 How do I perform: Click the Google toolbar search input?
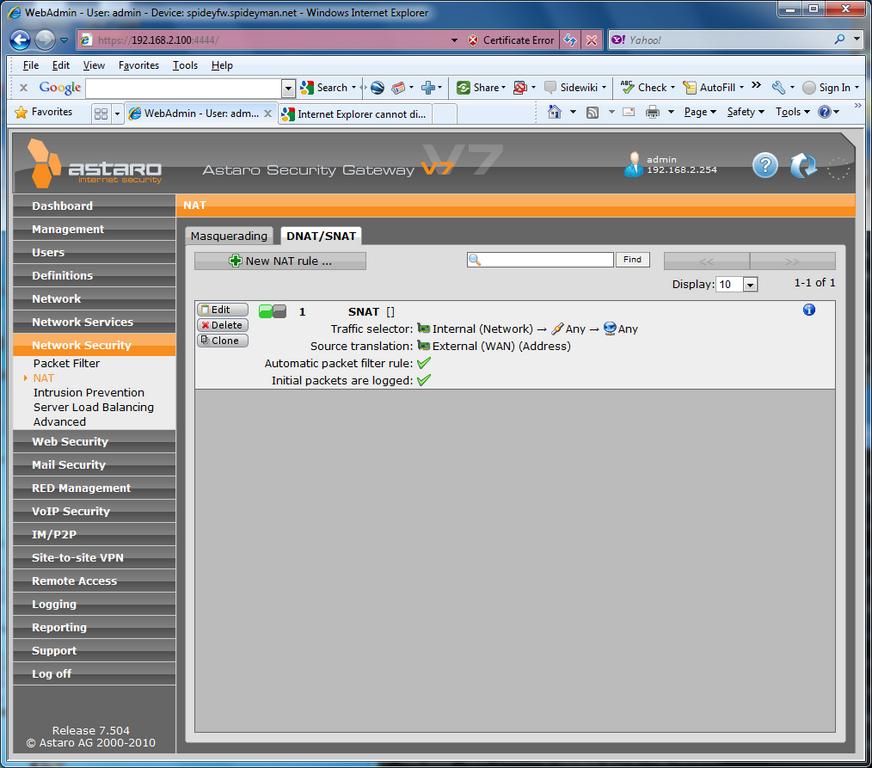click(184, 88)
